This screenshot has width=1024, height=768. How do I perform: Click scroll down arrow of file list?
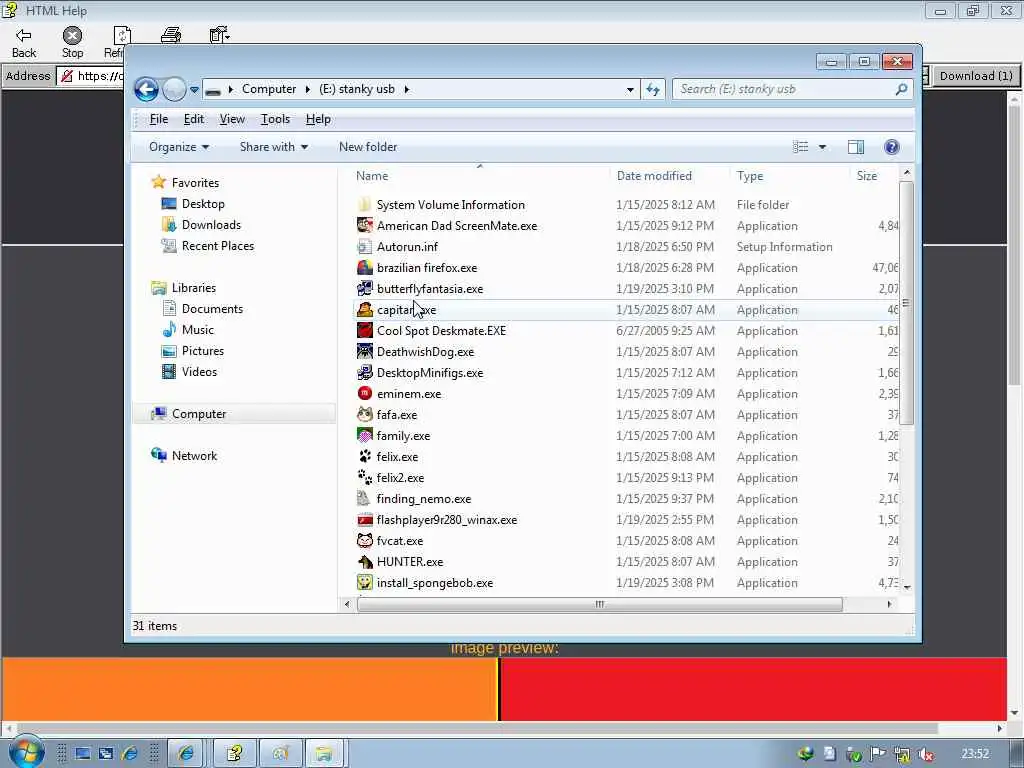(x=906, y=587)
